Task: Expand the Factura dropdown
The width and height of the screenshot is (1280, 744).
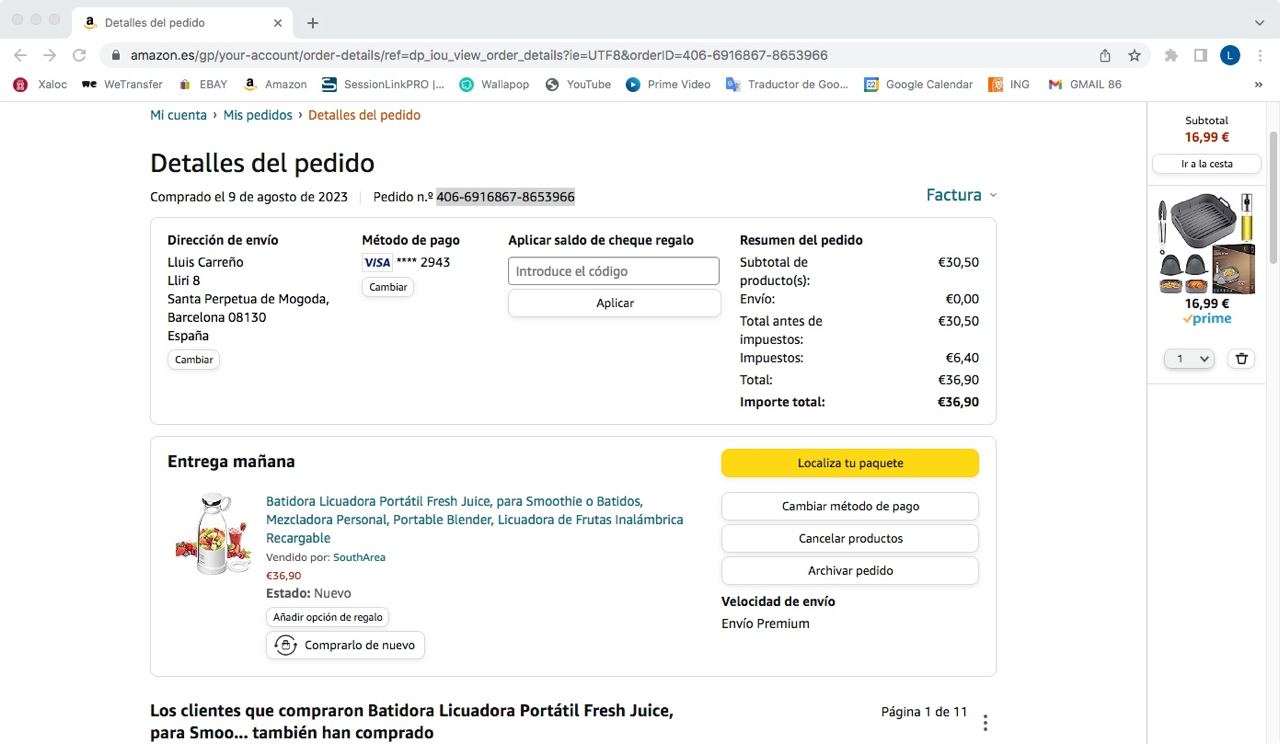Action: 961,195
